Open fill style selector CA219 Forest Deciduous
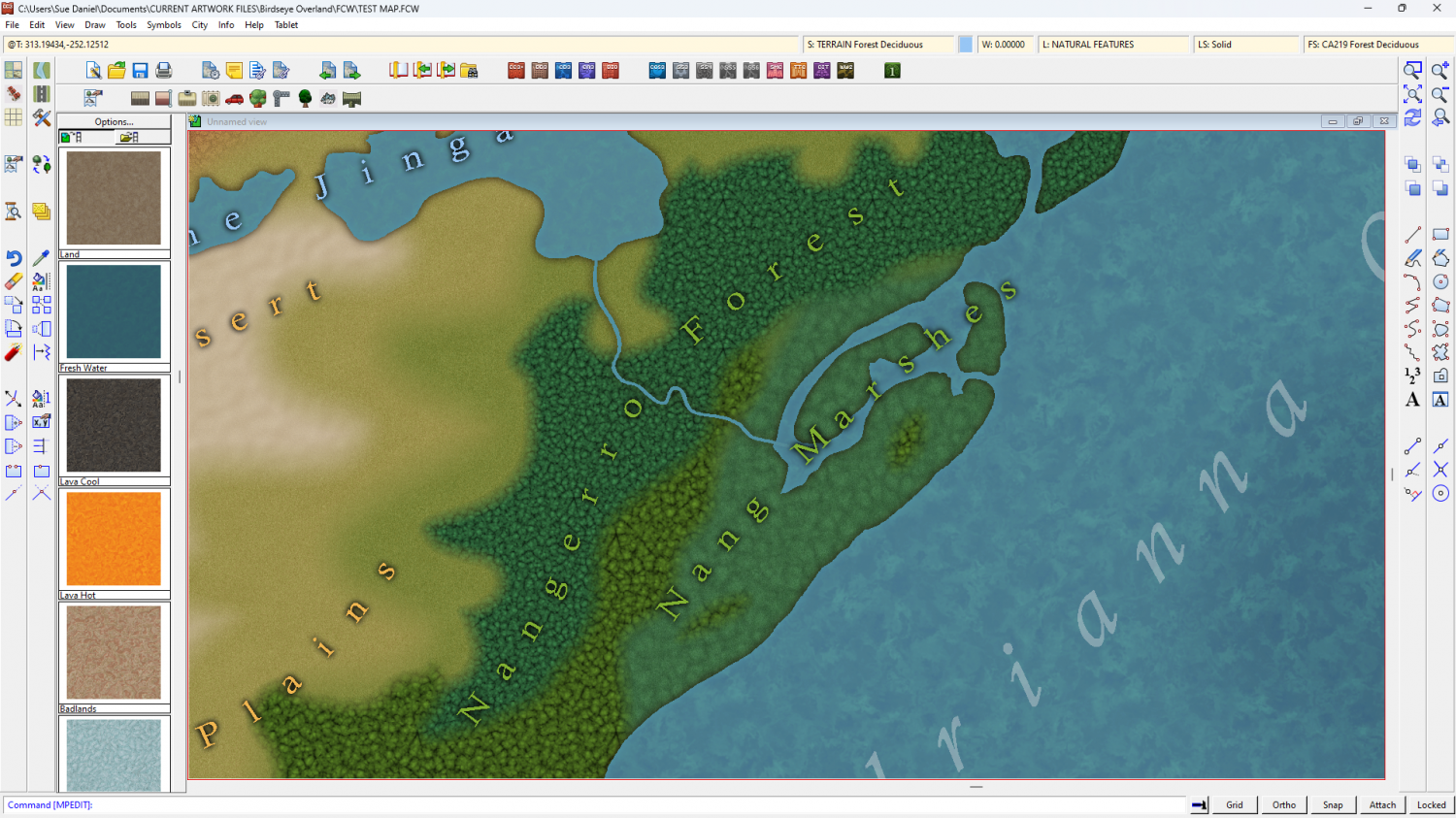This screenshot has width=1456, height=818. (x=1378, y=45)
